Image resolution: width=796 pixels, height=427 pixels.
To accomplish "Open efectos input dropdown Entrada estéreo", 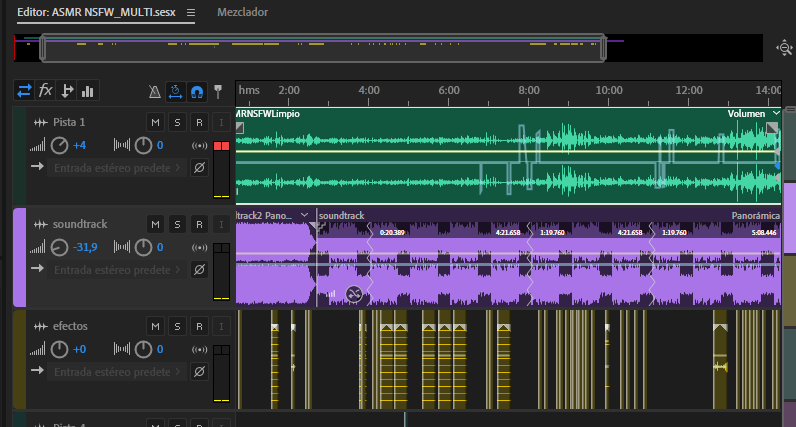I will tap(117, 372).
